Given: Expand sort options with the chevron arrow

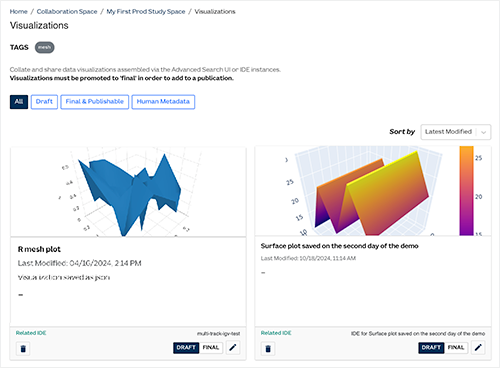Looking at the screenshot, I should coord(484,132).
